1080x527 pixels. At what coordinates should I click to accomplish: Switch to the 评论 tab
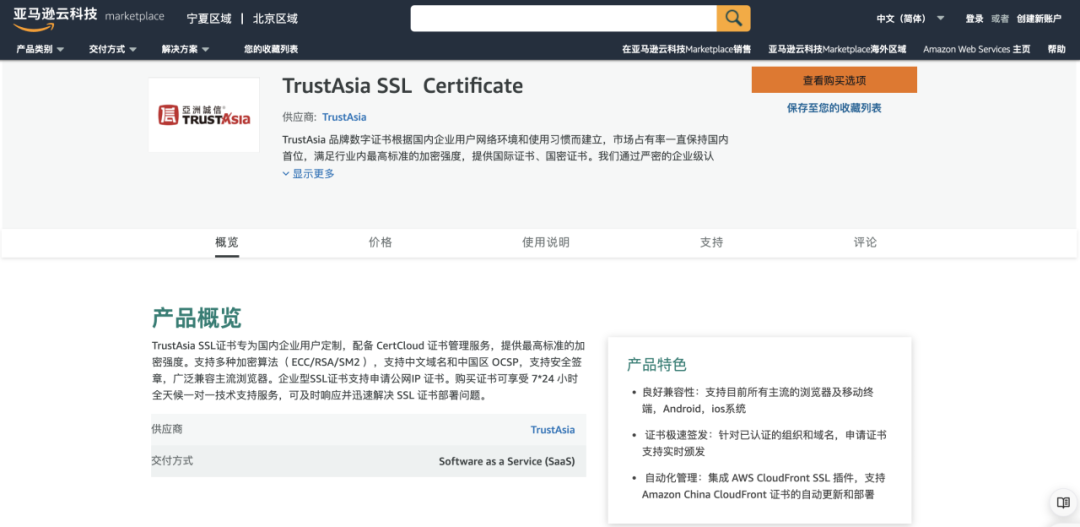pyautogui.click(x=865, y=242)
